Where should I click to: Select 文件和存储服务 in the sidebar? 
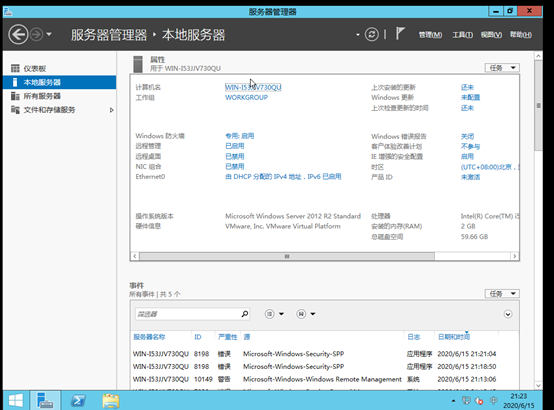pos(59,110)
